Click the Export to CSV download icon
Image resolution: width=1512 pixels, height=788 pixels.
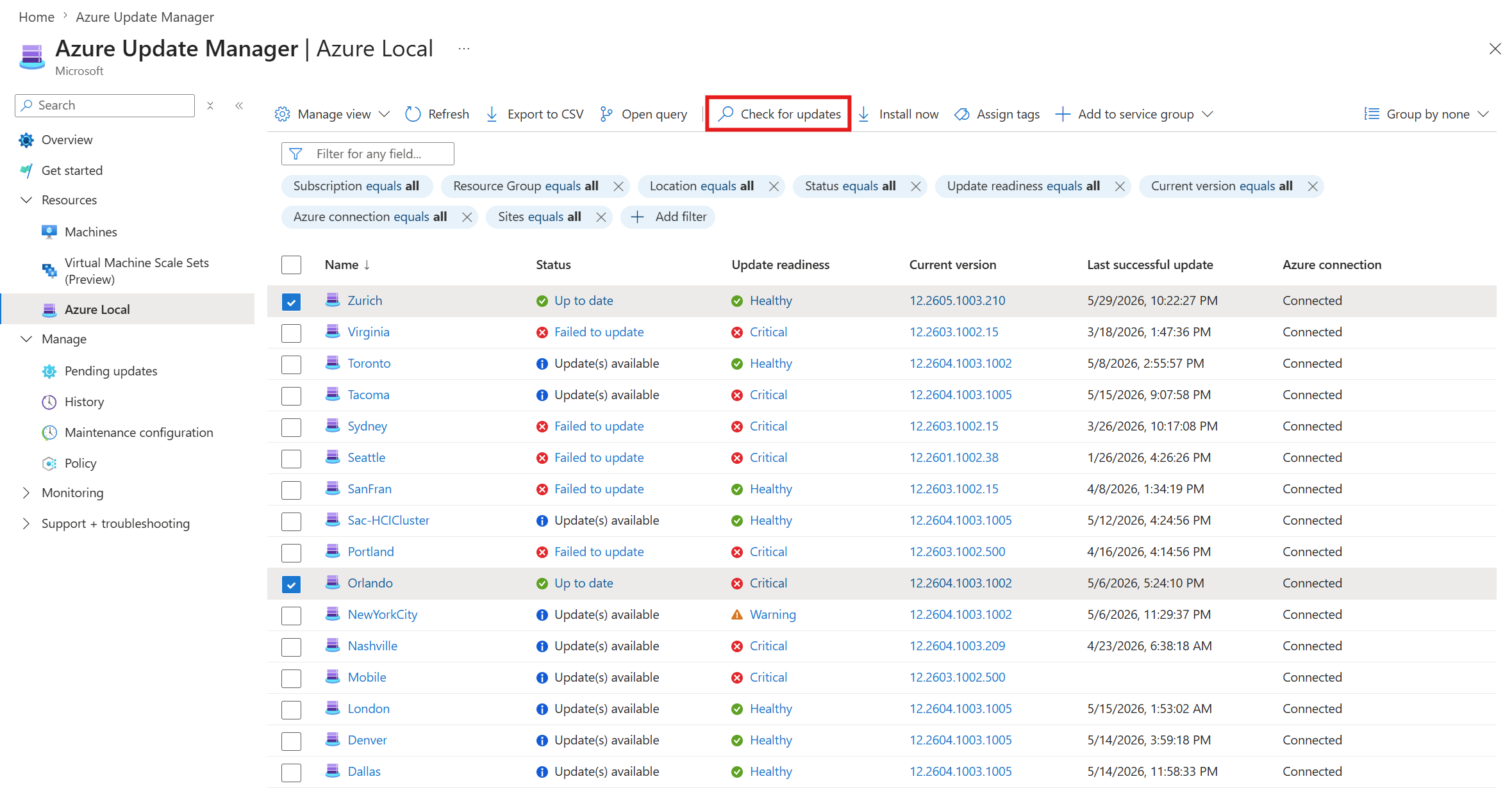[x=492, y=114]
